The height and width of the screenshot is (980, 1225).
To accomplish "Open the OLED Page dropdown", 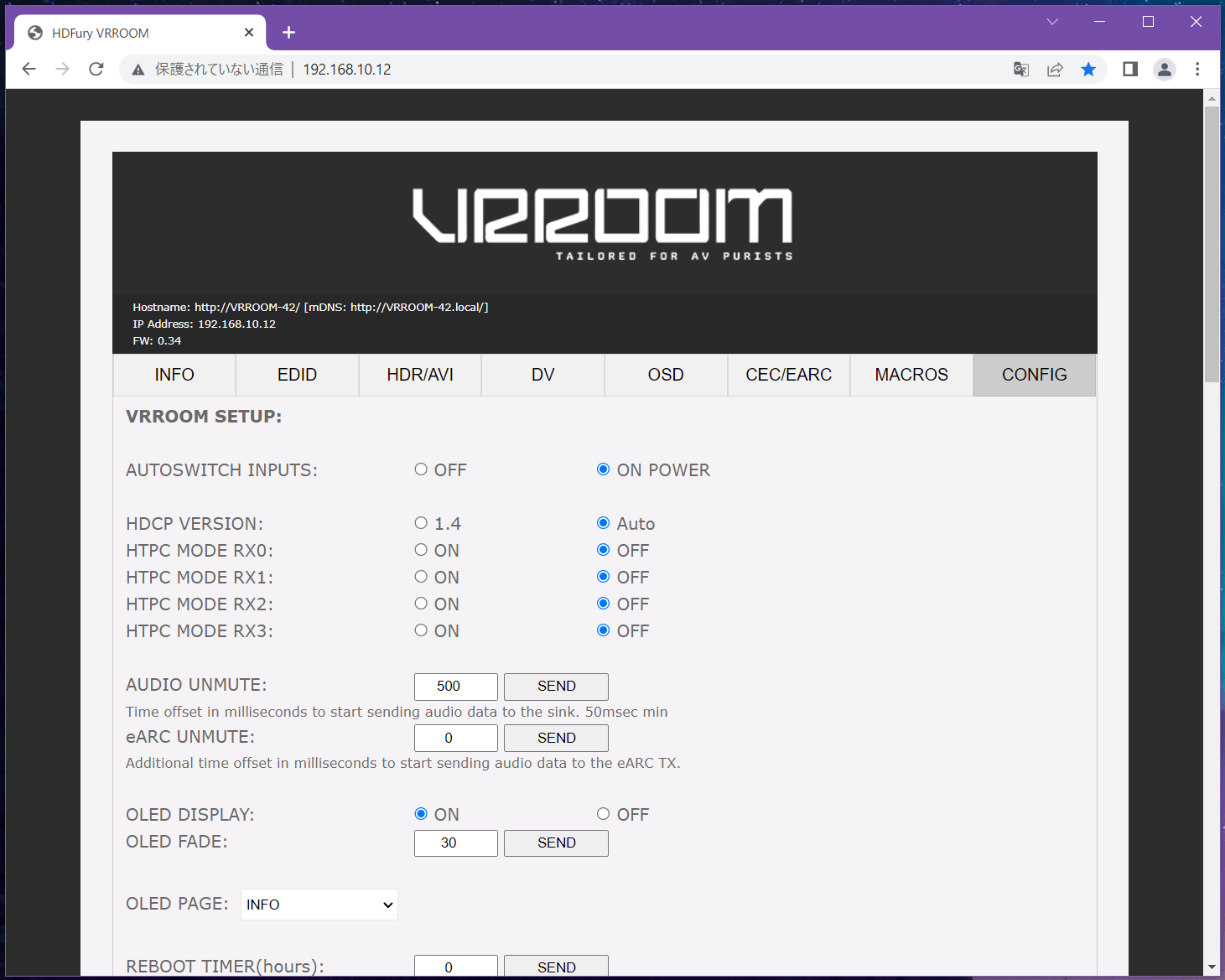I will 319,905.
